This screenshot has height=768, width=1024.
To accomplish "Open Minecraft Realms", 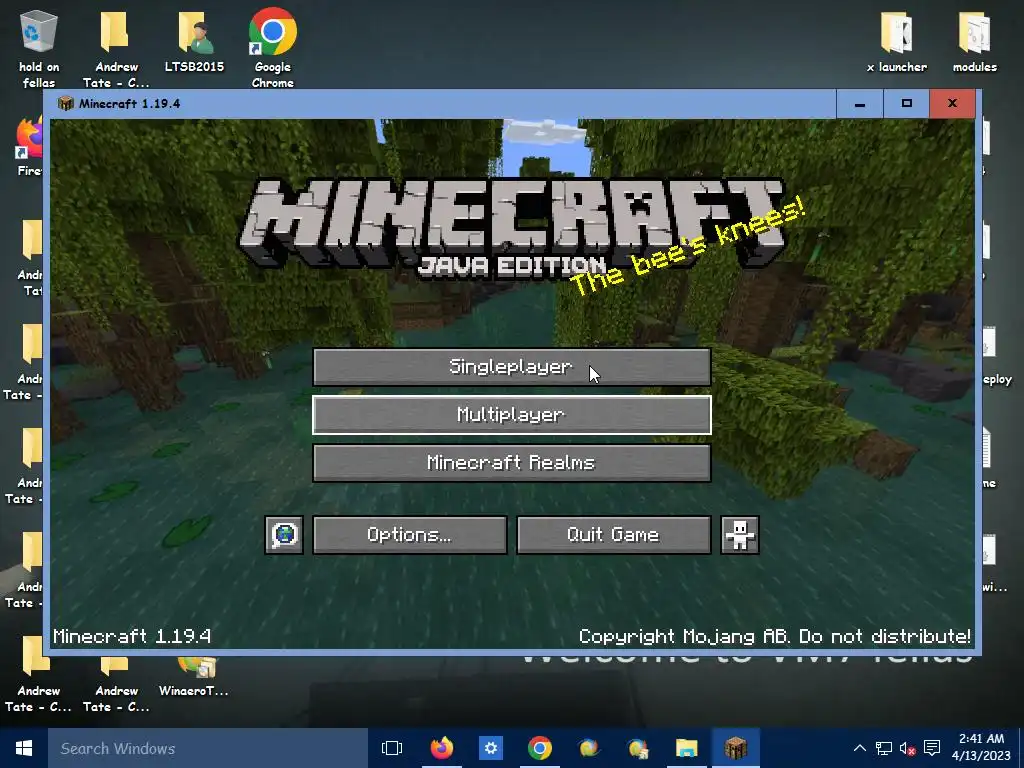I will [x=511, y=463].
